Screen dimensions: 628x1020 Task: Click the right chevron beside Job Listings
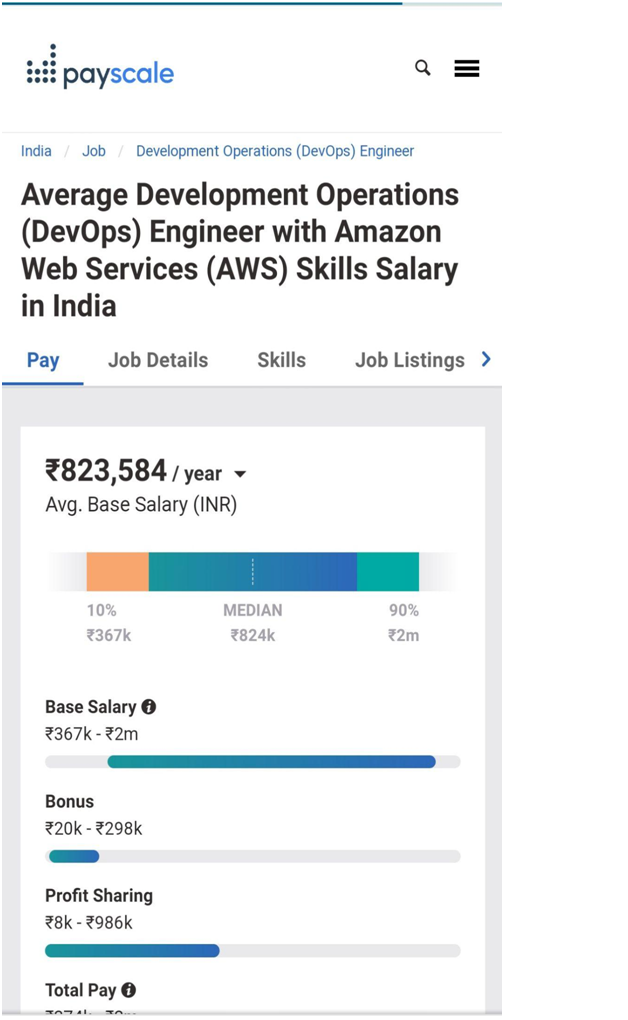[486, 359]
